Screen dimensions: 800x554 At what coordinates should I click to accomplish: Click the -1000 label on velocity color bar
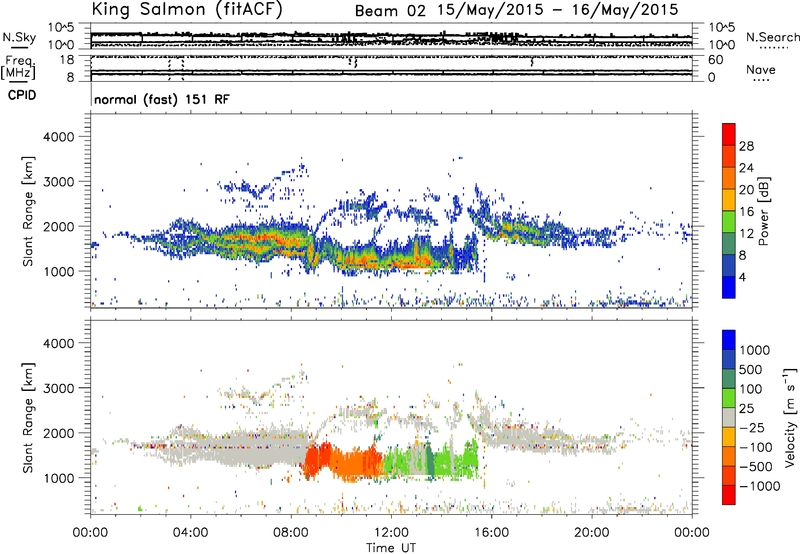tap(760, 486)
